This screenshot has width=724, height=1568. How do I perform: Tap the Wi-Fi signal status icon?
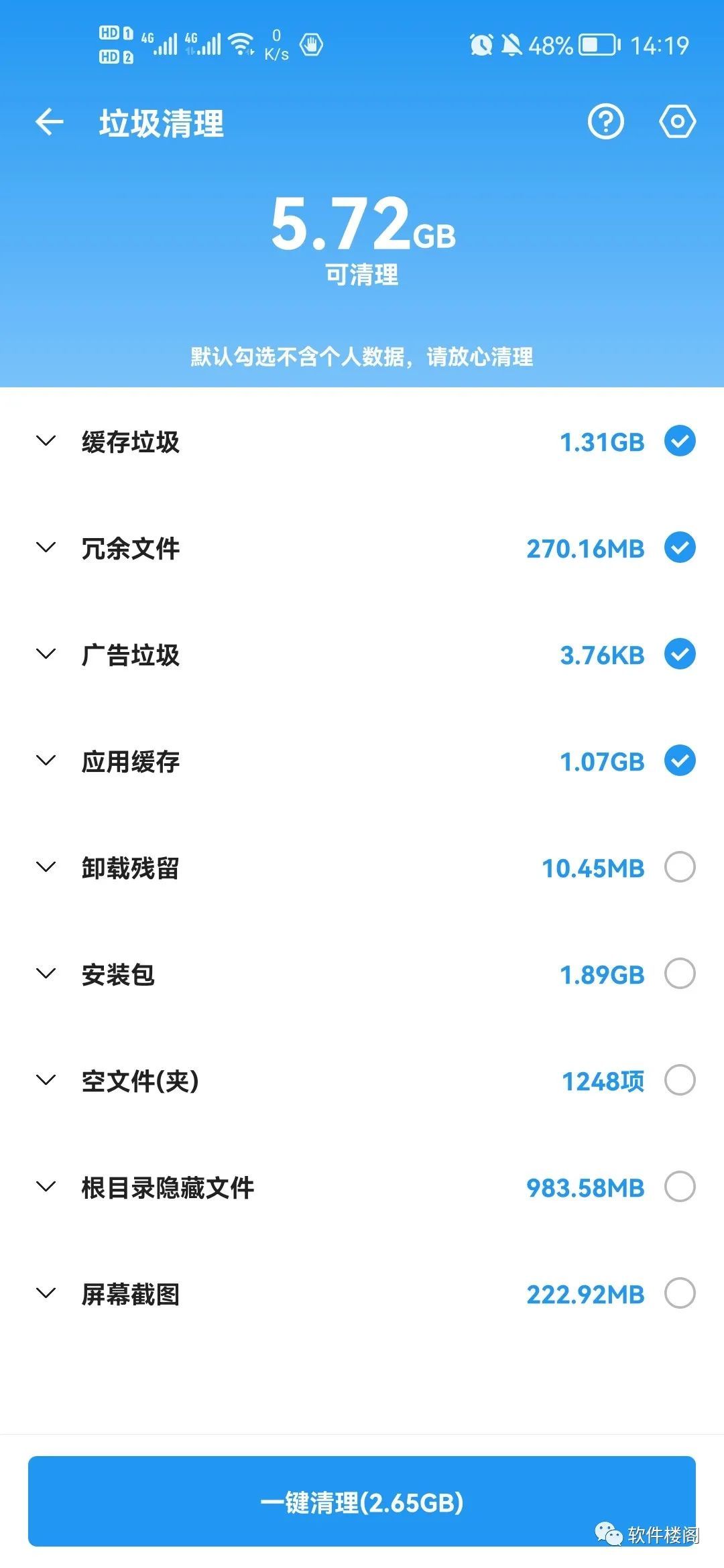click(241, 44)
